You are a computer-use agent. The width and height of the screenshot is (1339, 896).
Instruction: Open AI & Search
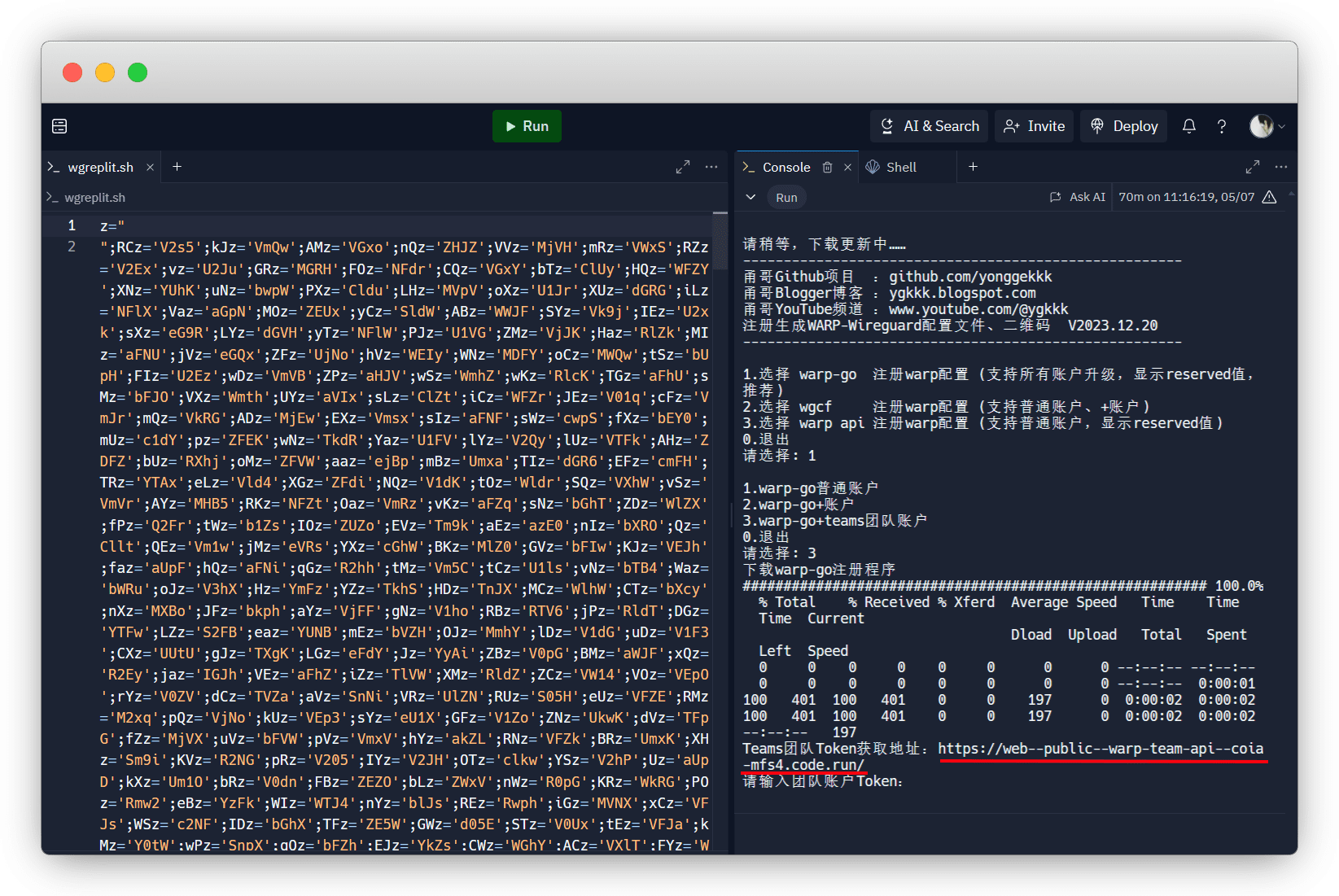click(x=930, y=126)
